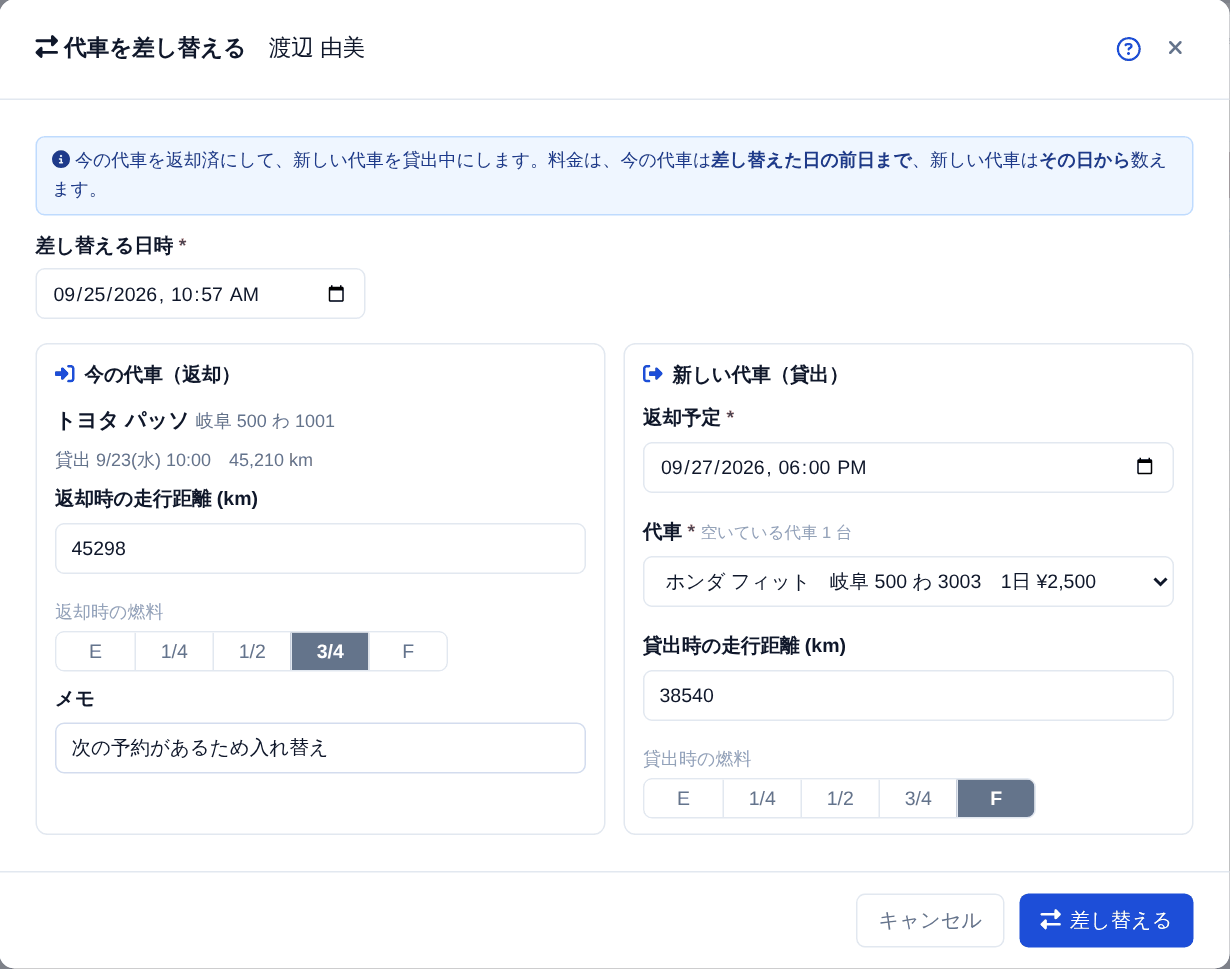This screenshot has width=1230, height=969.
Task: Click the odometer text 45,210 km
Action: 271,460
